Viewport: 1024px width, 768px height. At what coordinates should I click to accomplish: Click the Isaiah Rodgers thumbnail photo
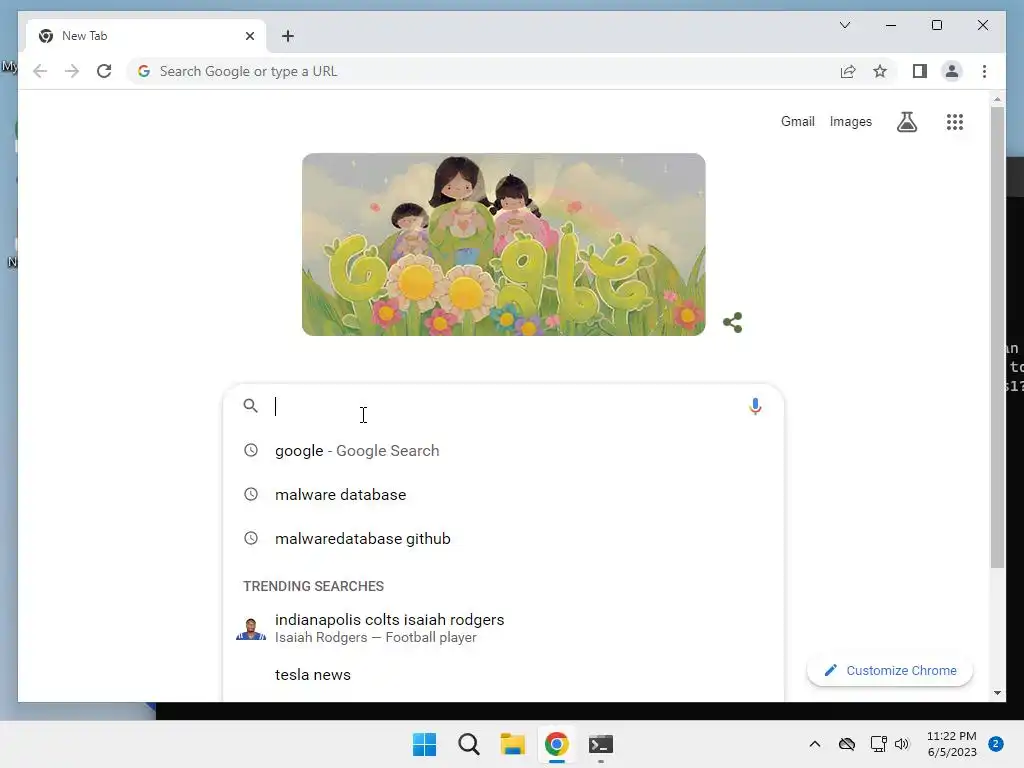pyautogui.click(x=251, y=628)
